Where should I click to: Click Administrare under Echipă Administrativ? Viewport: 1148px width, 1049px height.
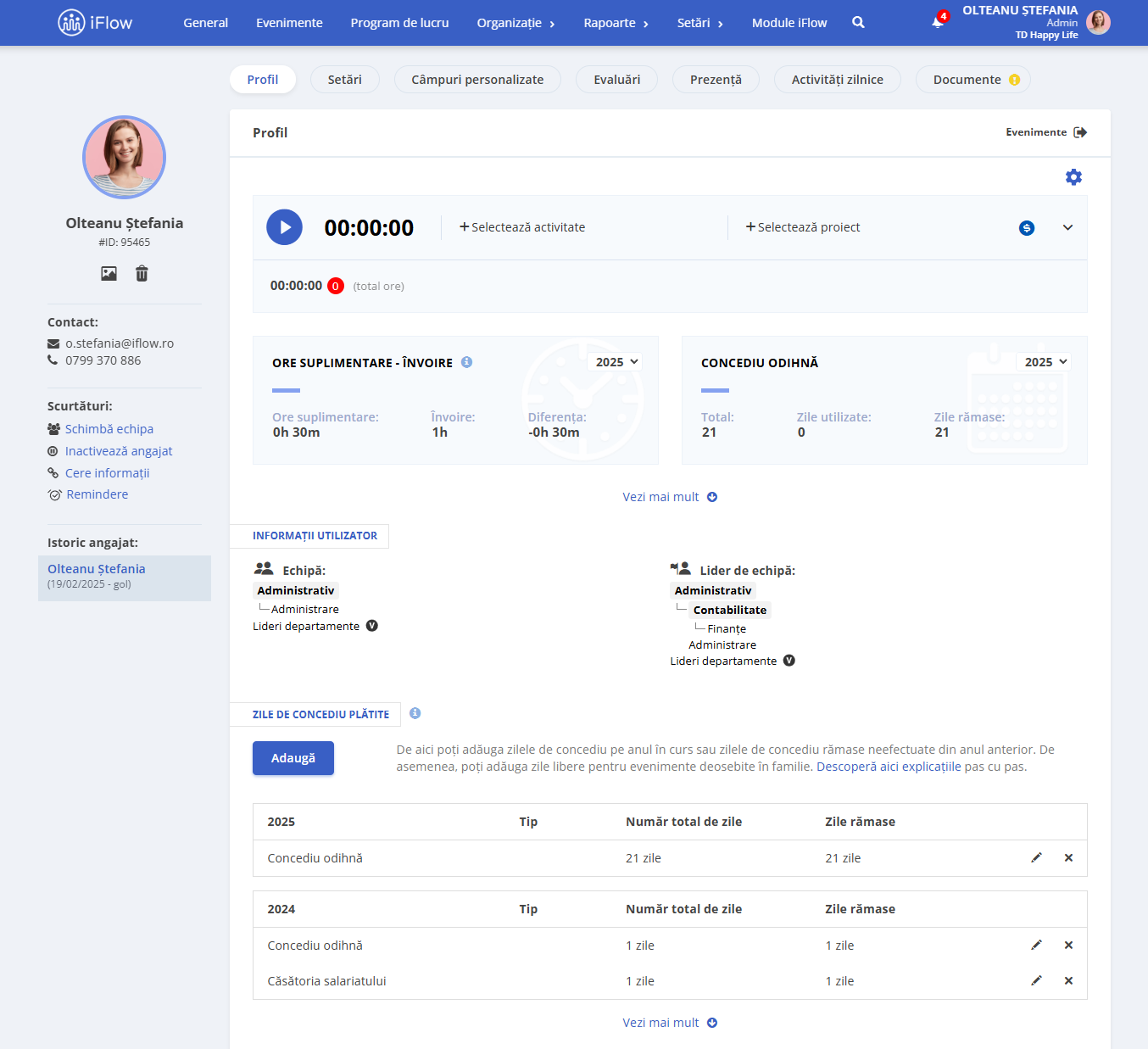[x=305, y=609]
